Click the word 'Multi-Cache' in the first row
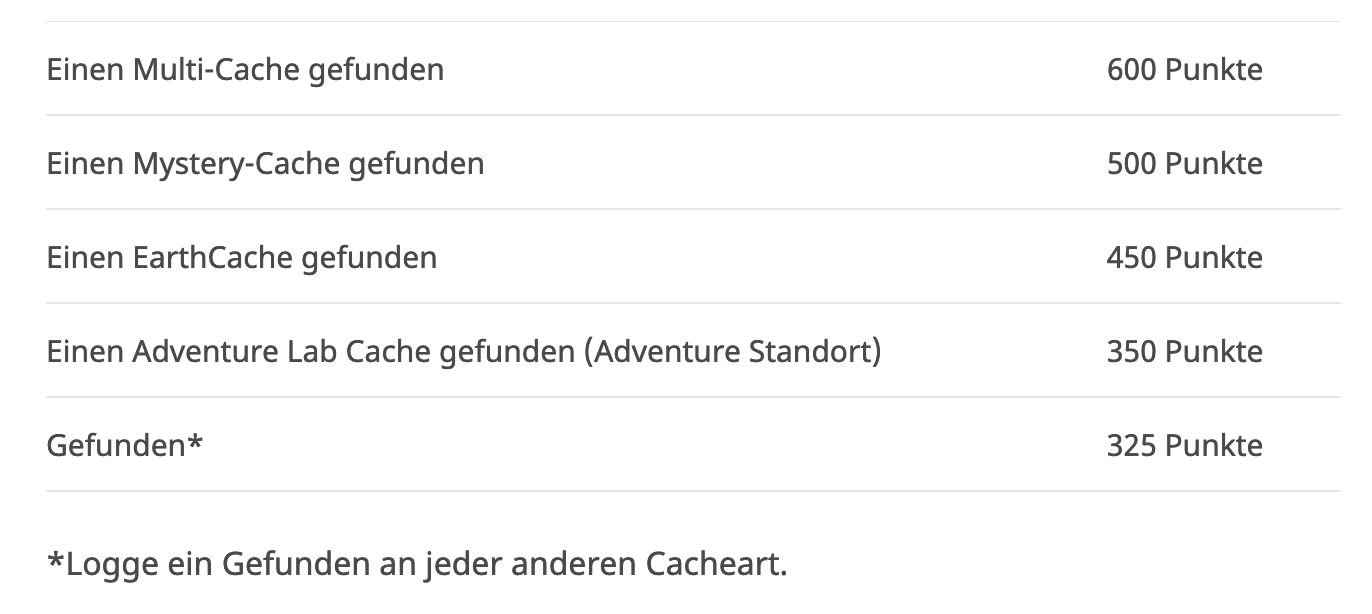 [217, 70]
